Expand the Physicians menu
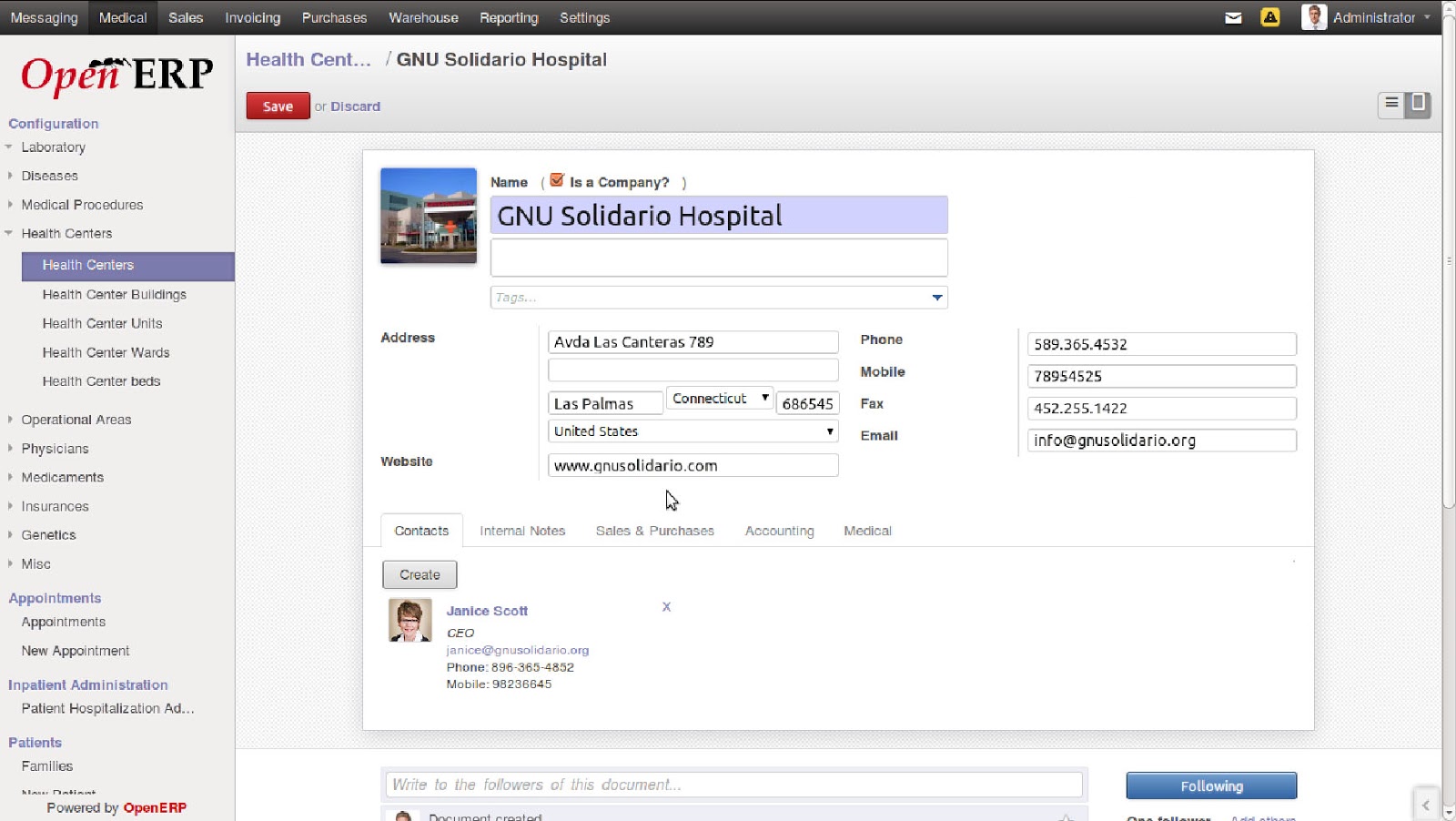 (x=55, y=449)
